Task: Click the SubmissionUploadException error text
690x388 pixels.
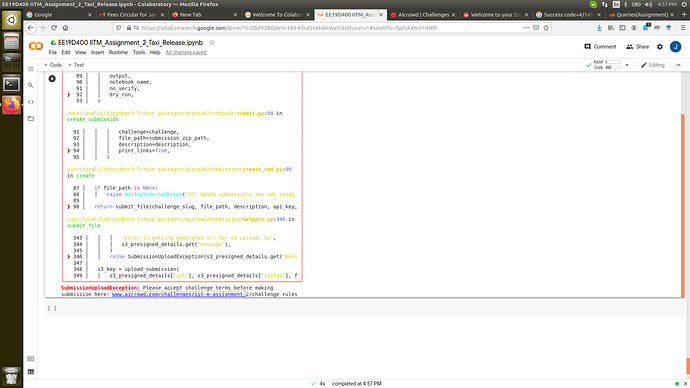Action: click(100, 288)
